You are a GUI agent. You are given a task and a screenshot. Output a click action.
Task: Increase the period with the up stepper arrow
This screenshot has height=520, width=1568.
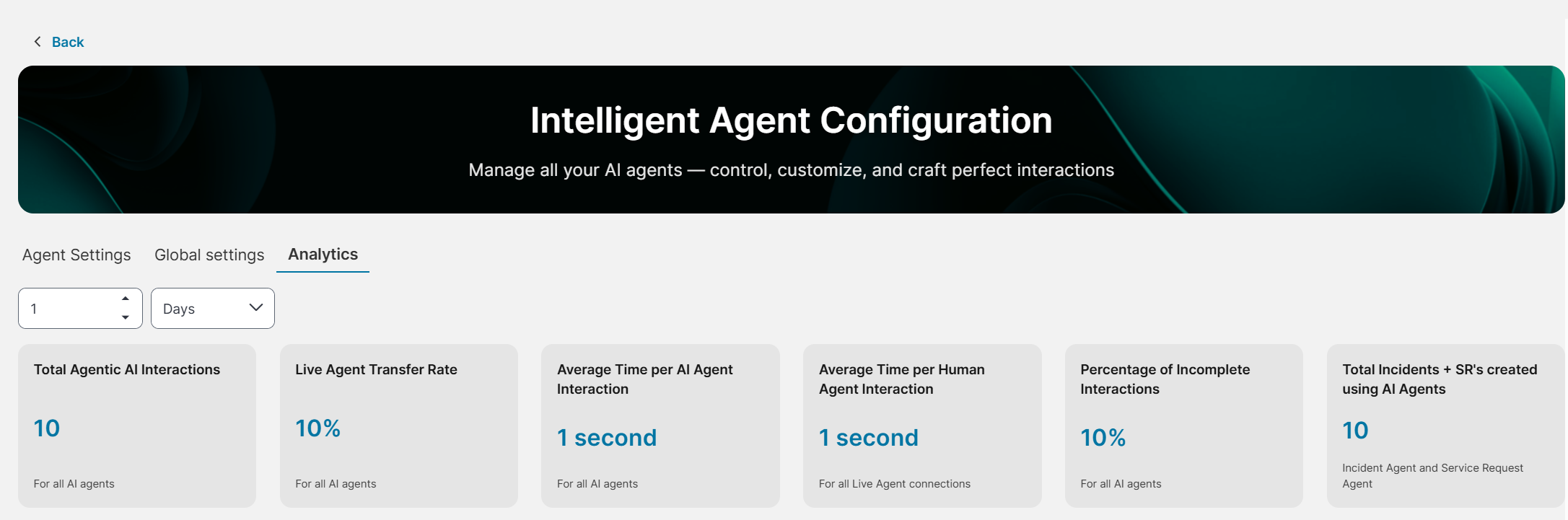[x=126, y=299]
